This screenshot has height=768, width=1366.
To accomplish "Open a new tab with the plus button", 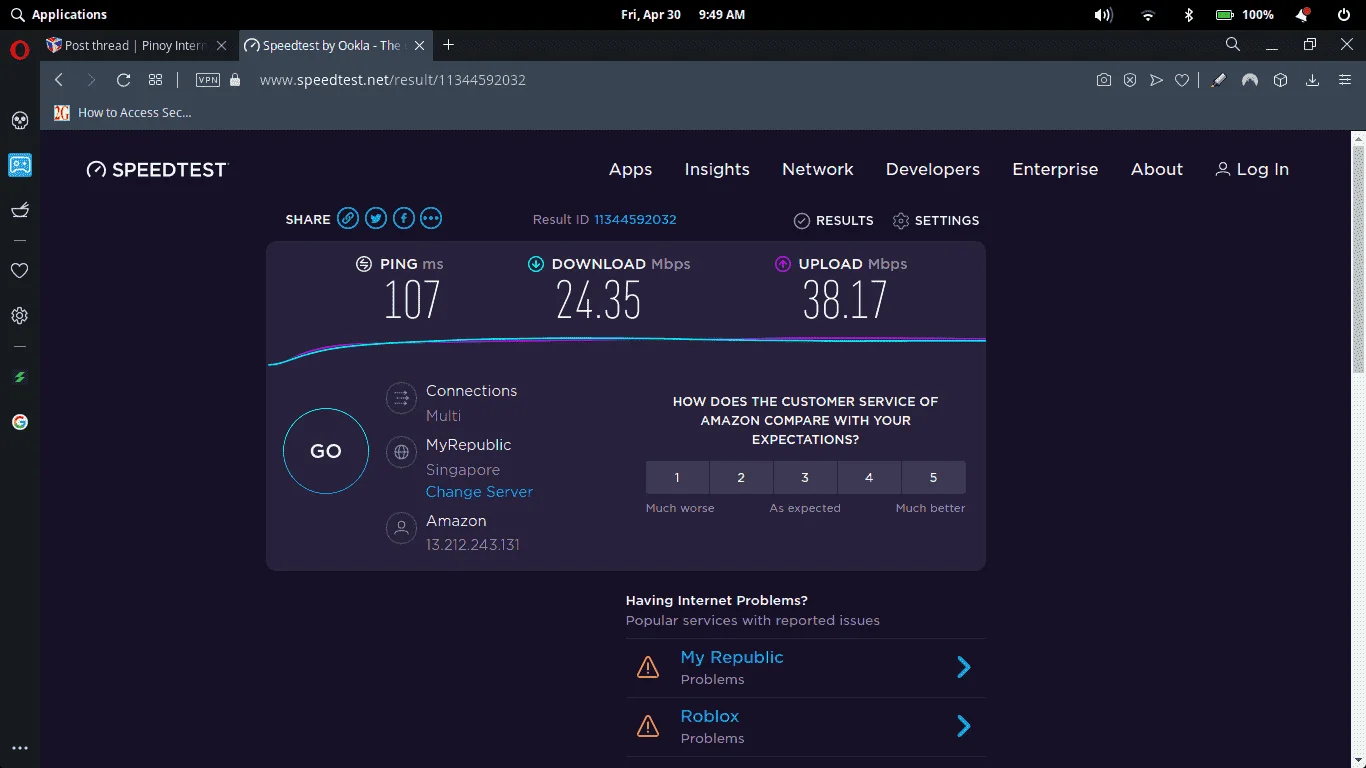I will [449, 45].
